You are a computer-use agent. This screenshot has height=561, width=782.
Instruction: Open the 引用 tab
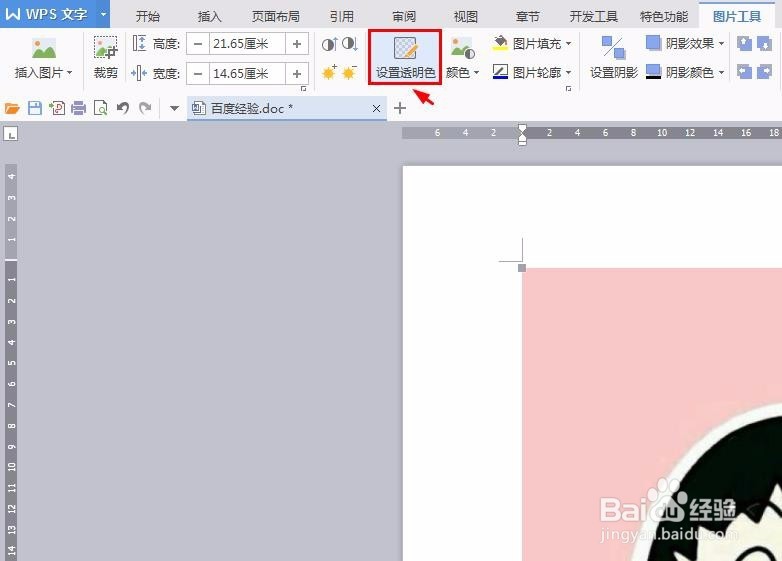pos(342,16)
